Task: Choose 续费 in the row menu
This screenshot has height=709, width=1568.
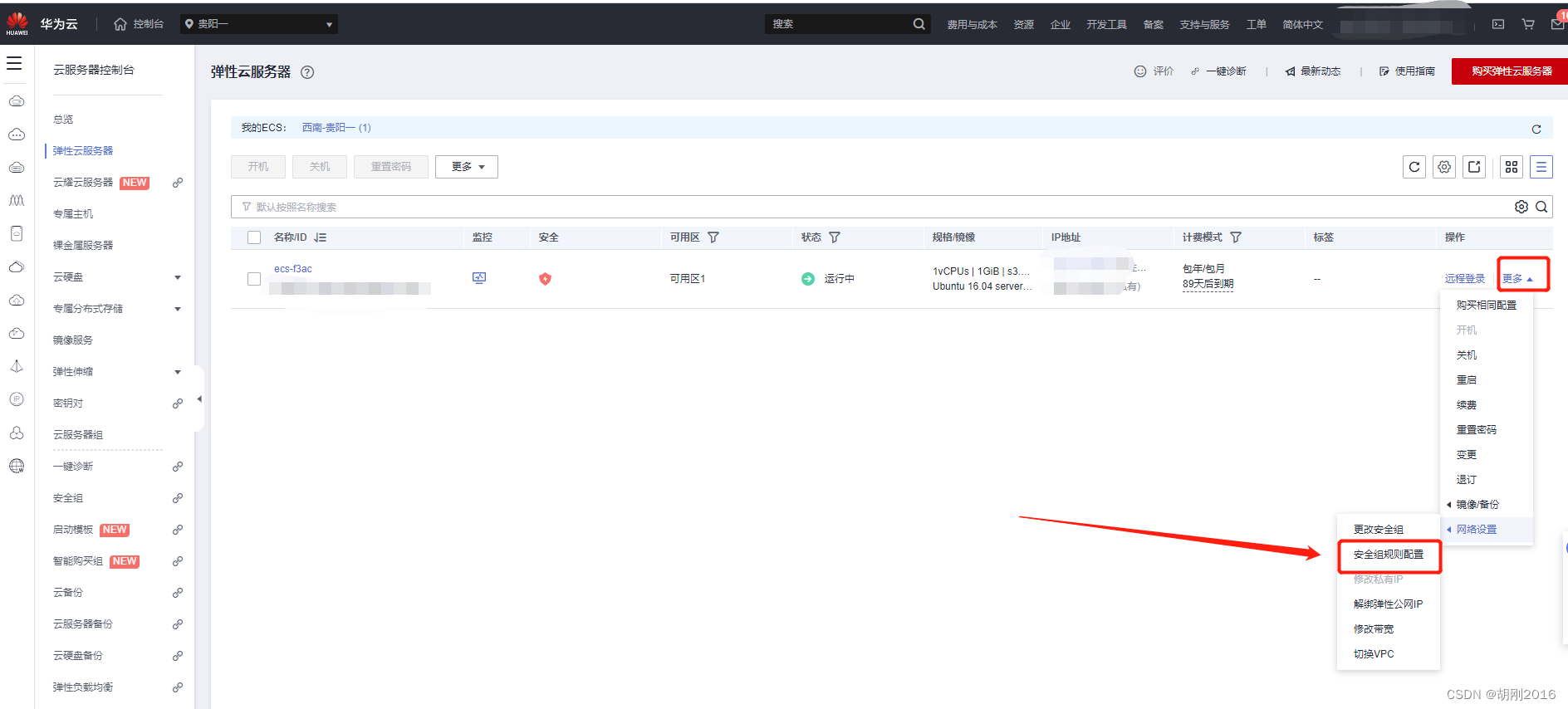Action: 1467,405
